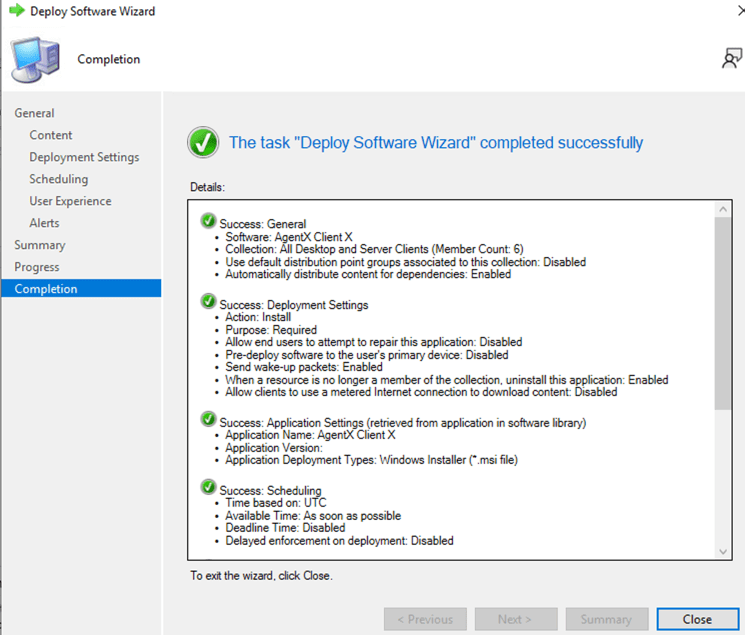Click green check icon for Application Settings
The height and width of the screenshot is (635, 745).
[208, 419]
